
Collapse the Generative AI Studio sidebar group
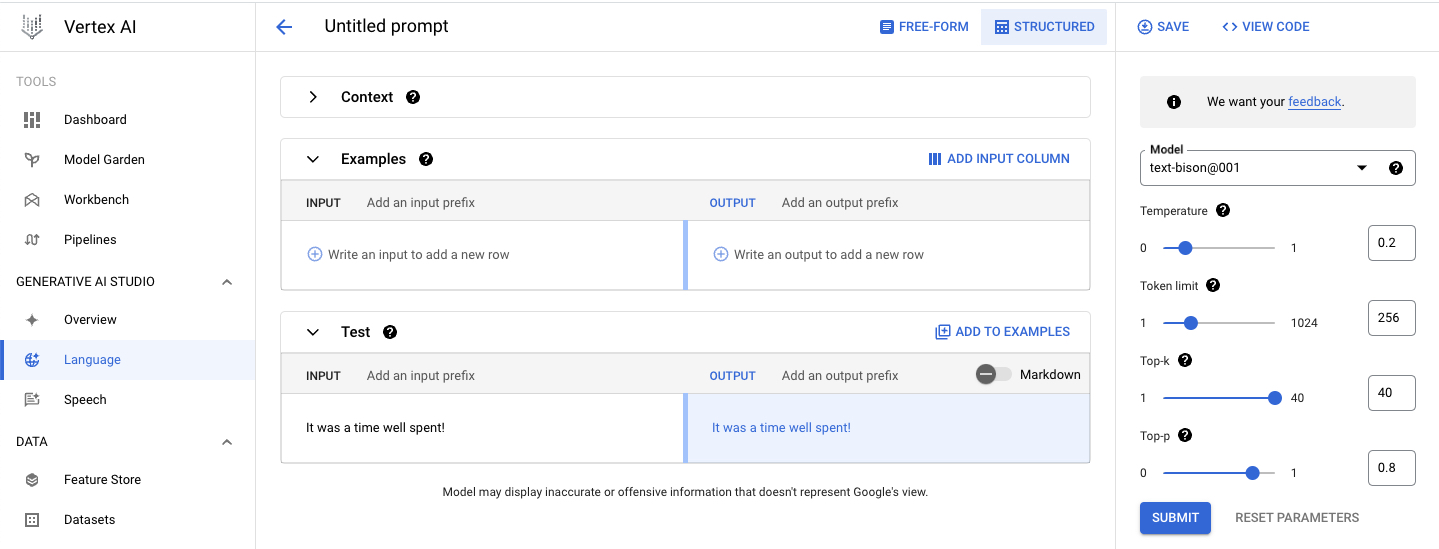227,282
